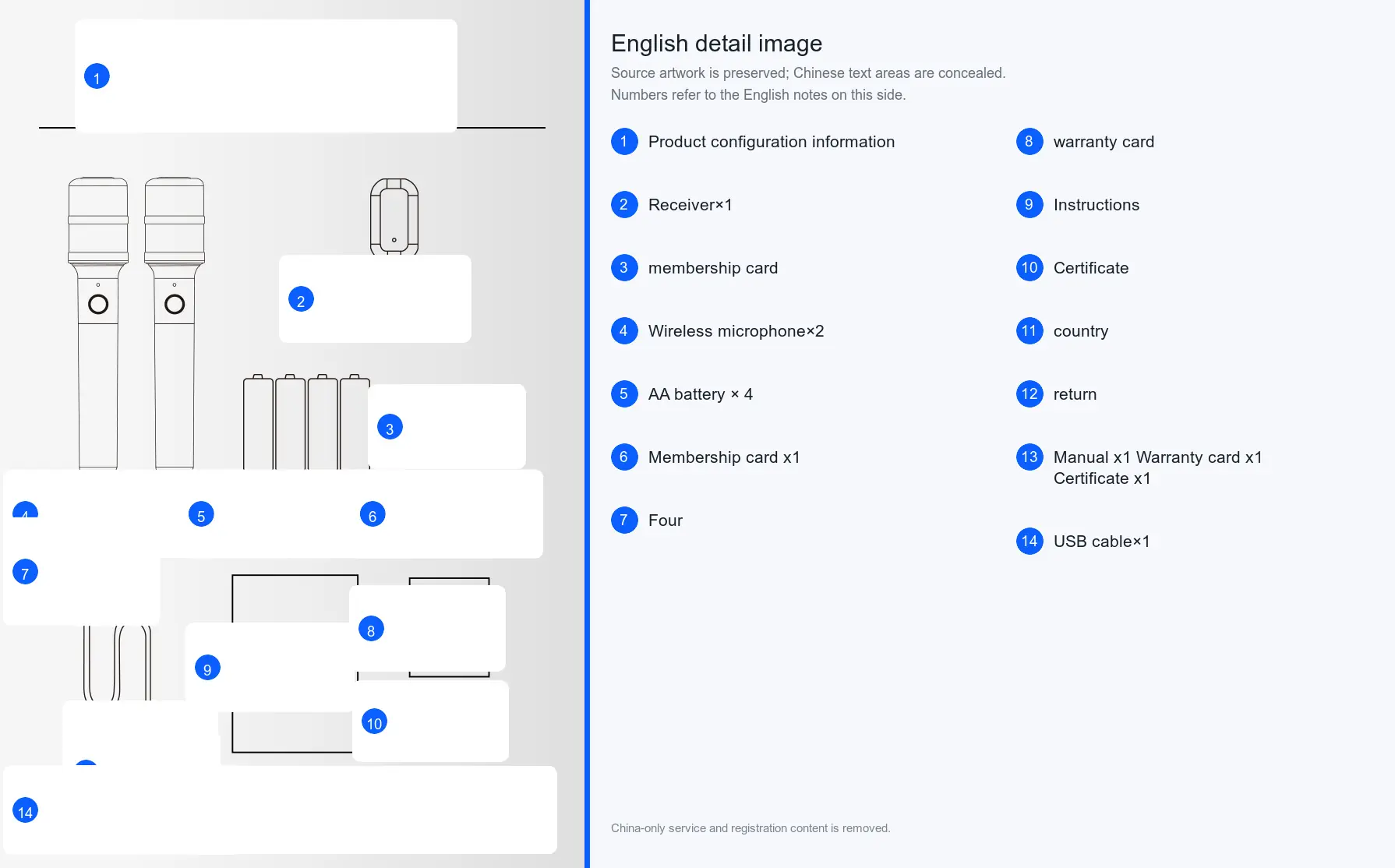Click the 'warranty card' note
Viewport: 1395px width, 868px height.
[1104, 142]
